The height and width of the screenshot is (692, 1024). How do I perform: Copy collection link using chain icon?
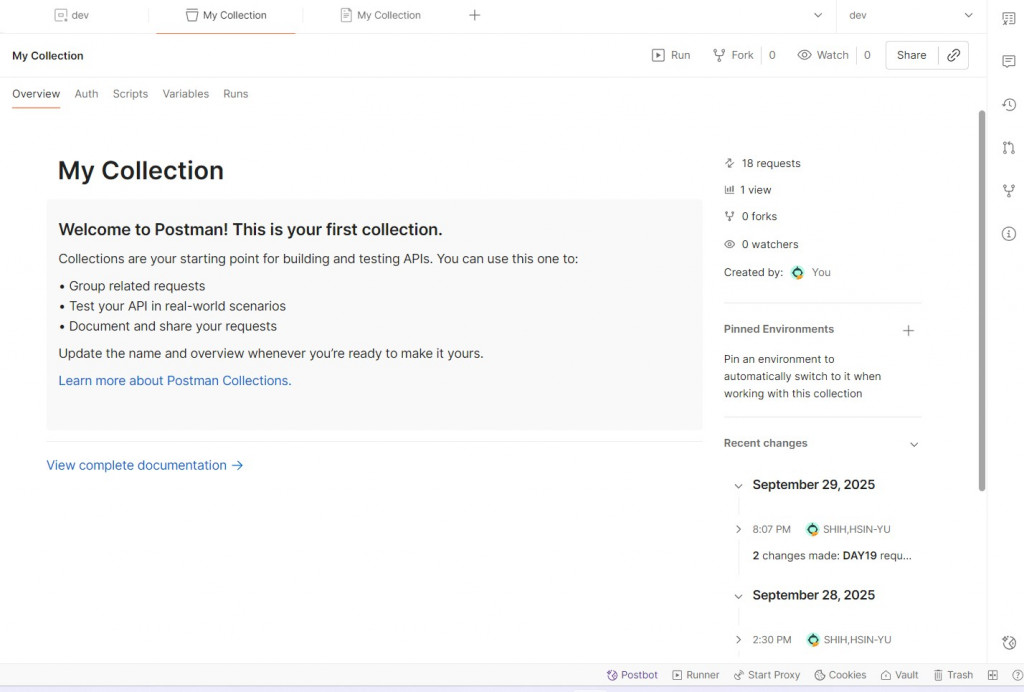tap(954, 55)
